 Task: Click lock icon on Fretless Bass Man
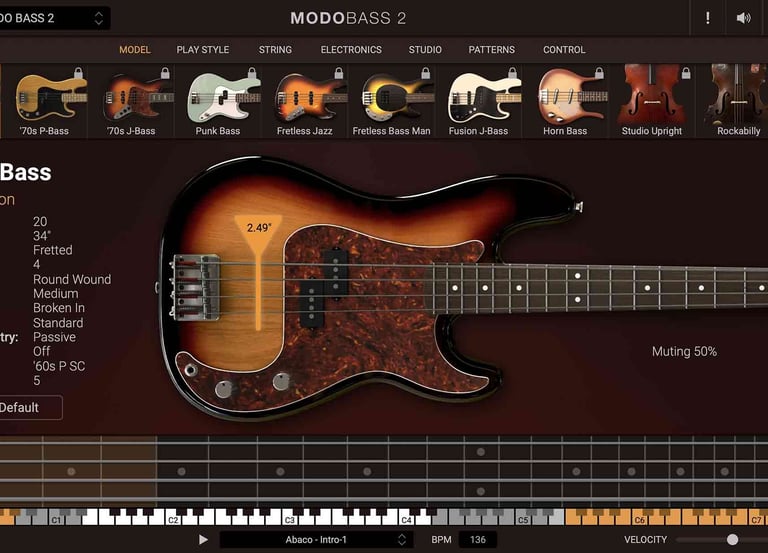click(425, 73)
